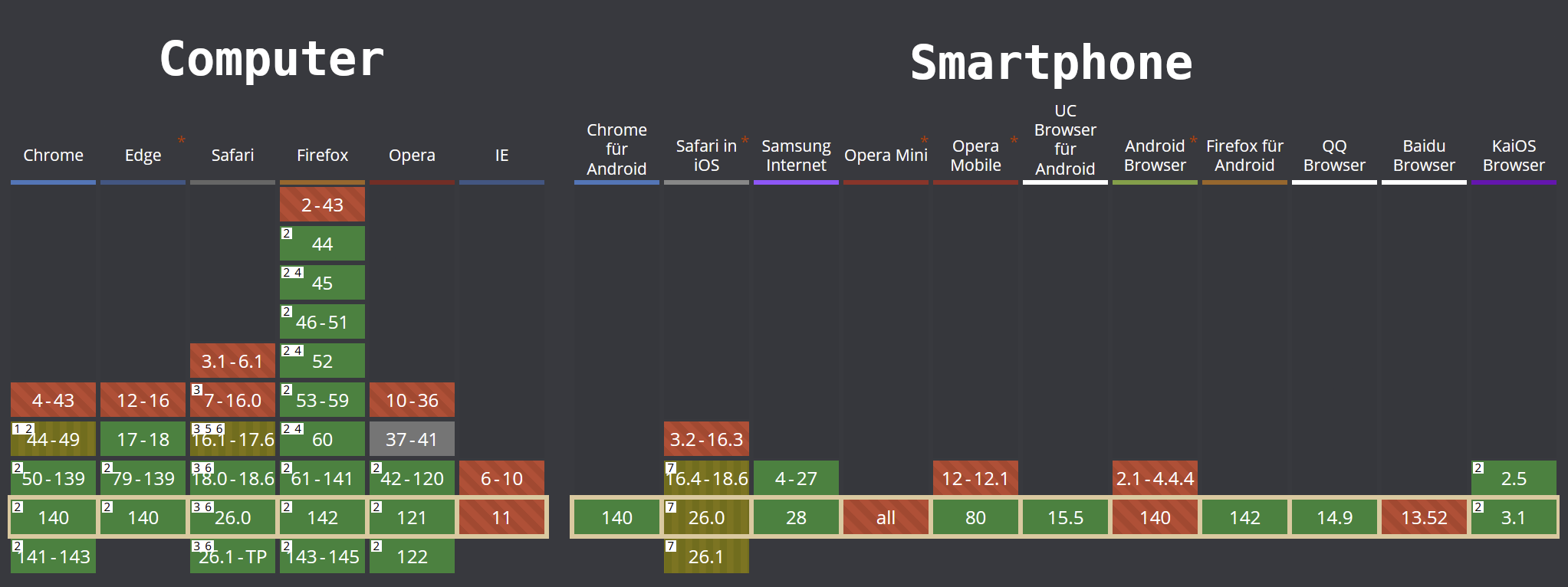
Task: Click the Edge 17-18 version cell
Action: pyautogui.click(x=143, y=439)
